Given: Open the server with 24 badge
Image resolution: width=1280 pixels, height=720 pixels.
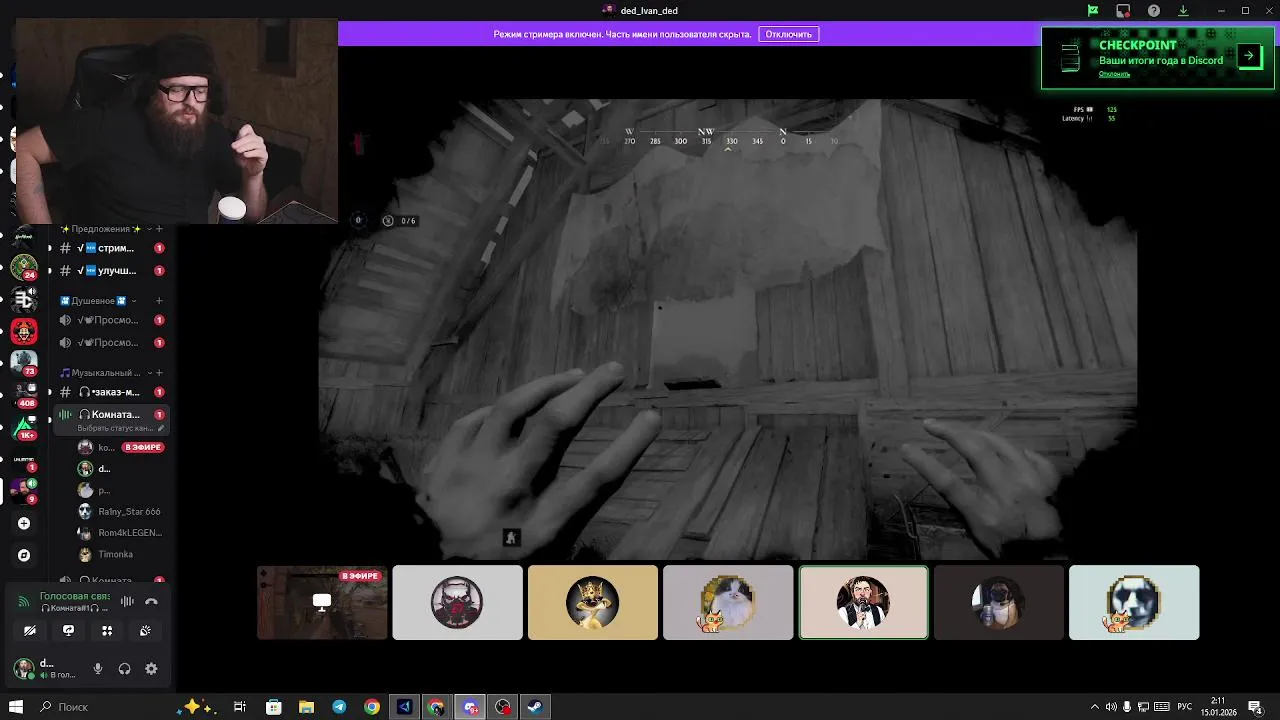Looking at the screenshot, I should (x=24, y=266).
